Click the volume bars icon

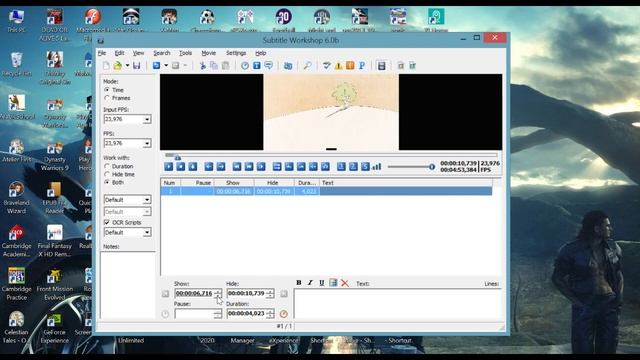tap(377, 167)
